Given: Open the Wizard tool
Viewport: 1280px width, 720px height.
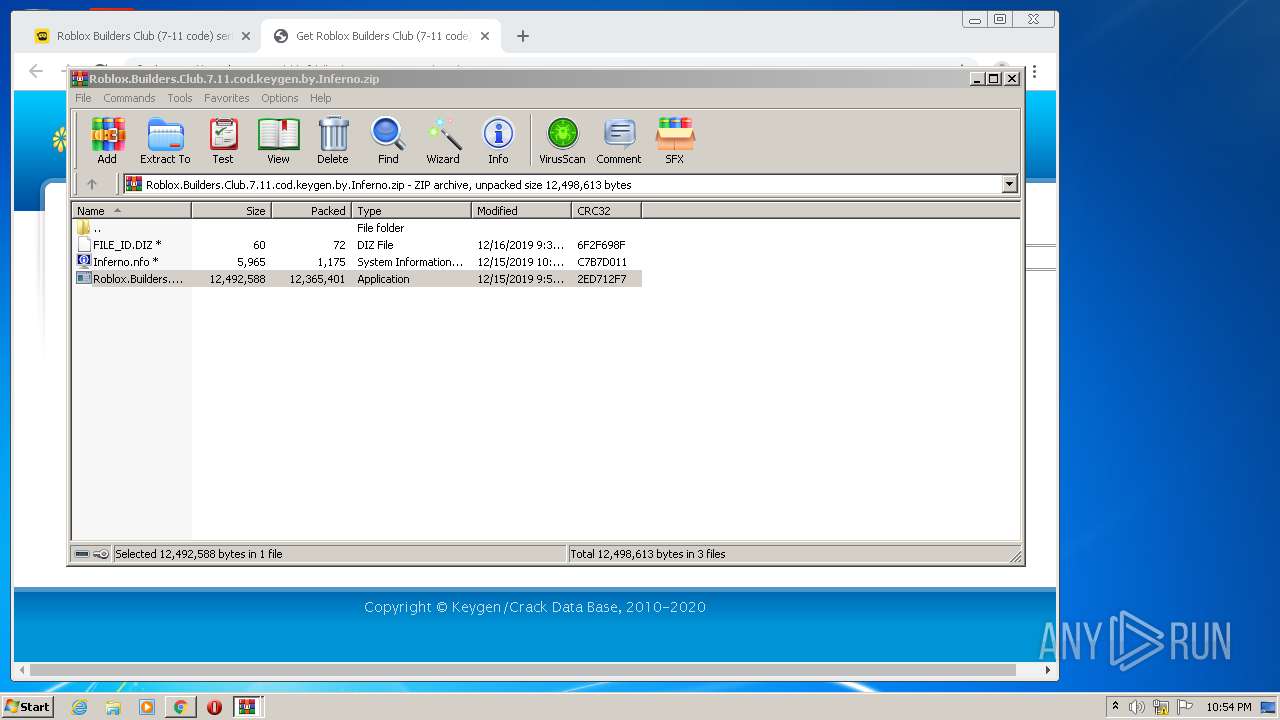Looking at the screenshot, I should (443, 140).
